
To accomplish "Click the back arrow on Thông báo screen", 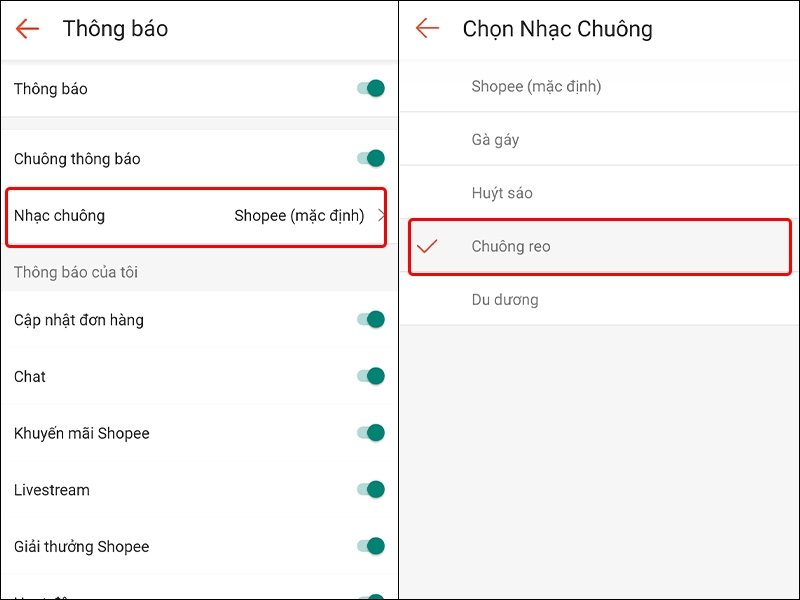I will click(27, 29).
